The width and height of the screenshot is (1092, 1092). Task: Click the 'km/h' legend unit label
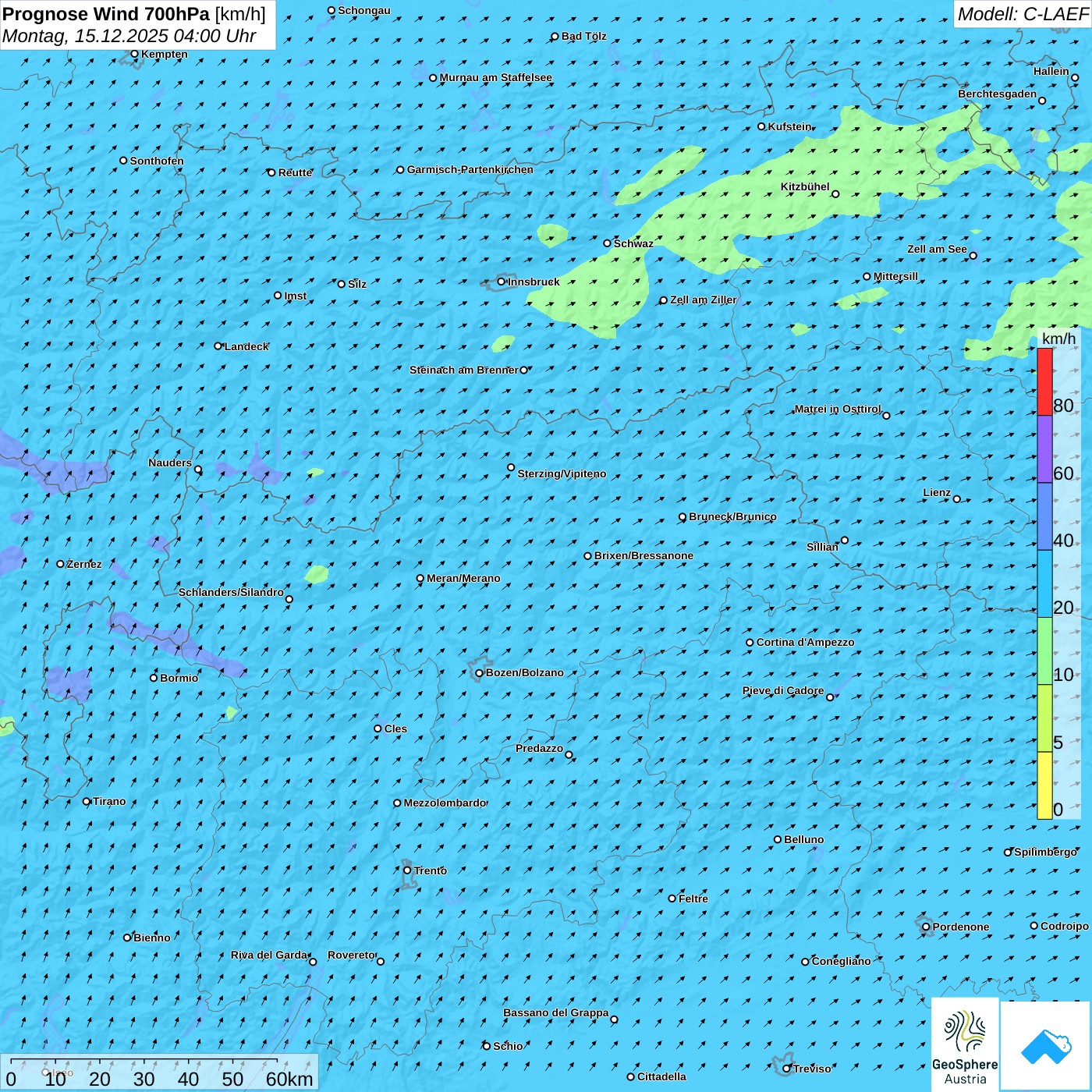click(x=1058, y=339)
